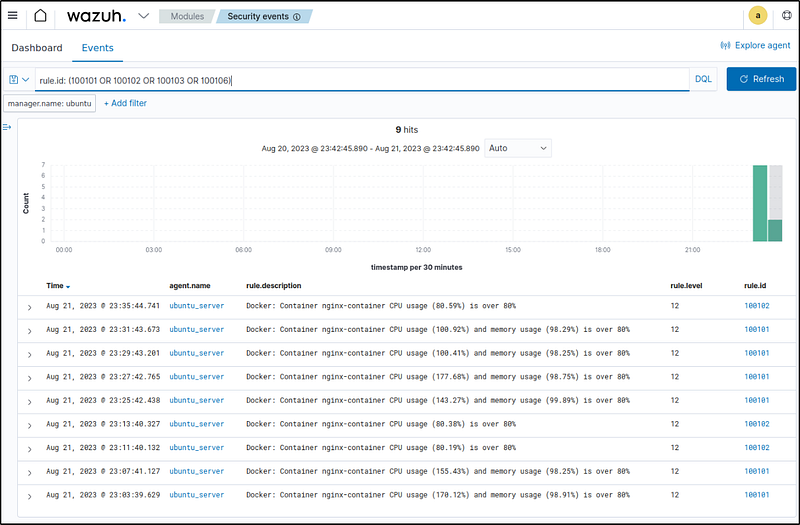
Task: Open saved queries icon in search bar
Action: pyautogui.click(x=18, y=80)
